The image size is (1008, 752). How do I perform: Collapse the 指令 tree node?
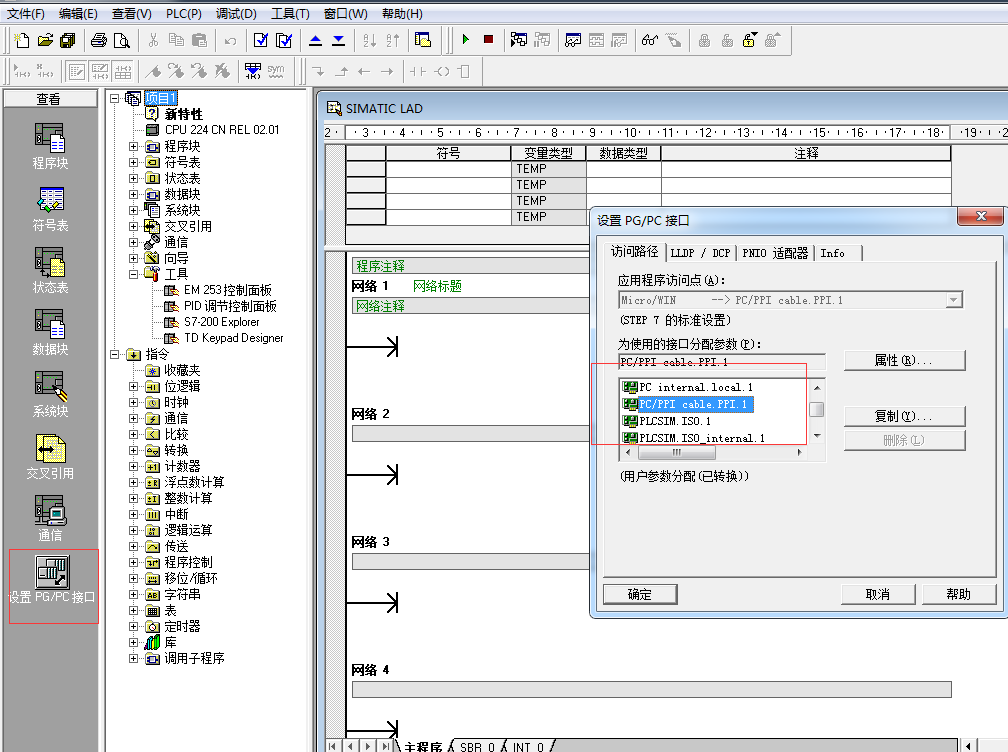pos(114,354)
